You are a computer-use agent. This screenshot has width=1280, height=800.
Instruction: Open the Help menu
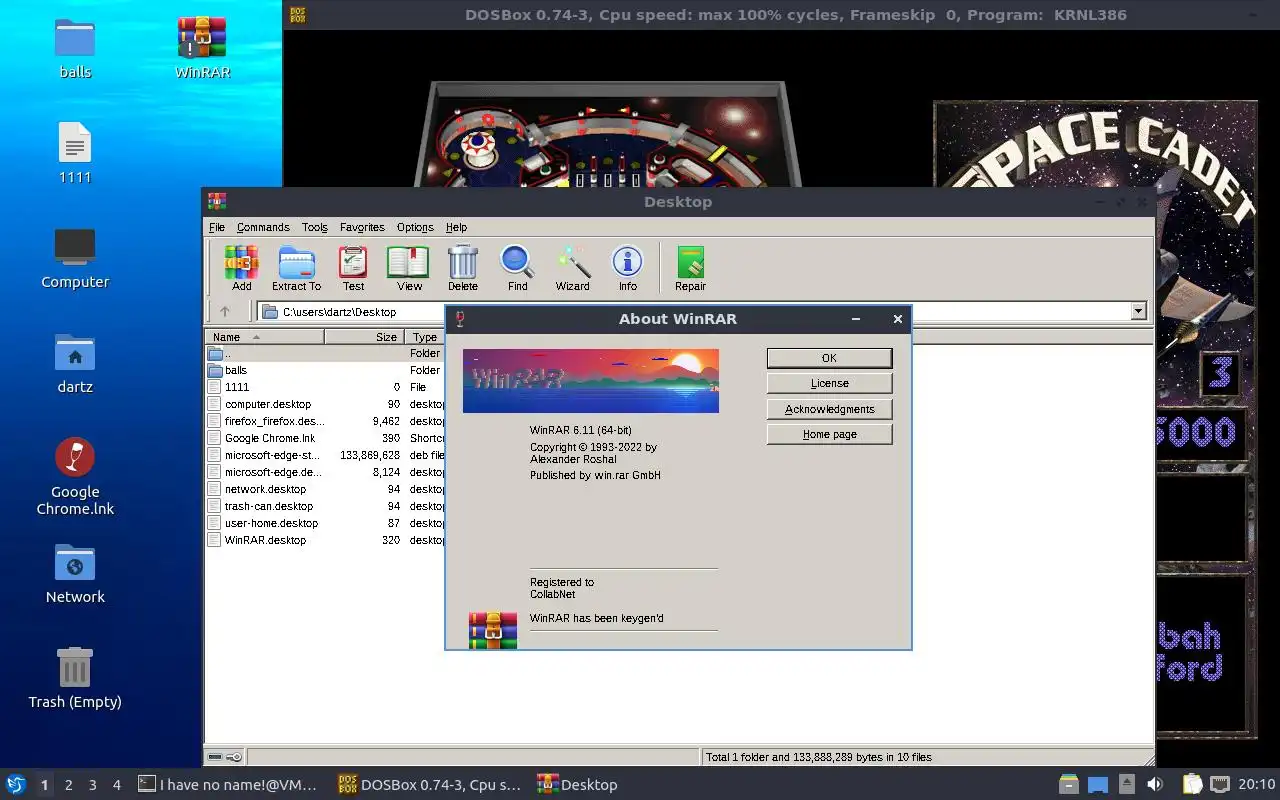(x=456, y=227)
